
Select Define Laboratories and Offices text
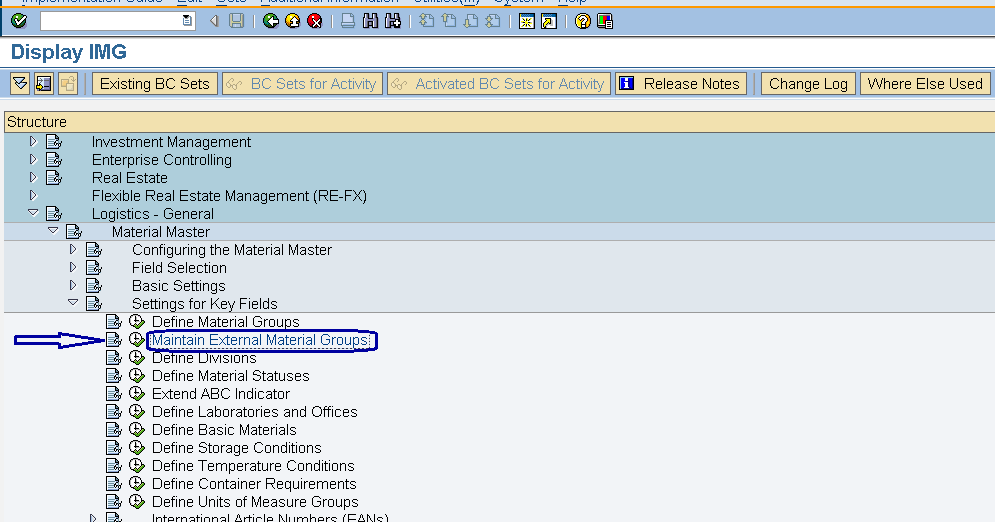254,412
